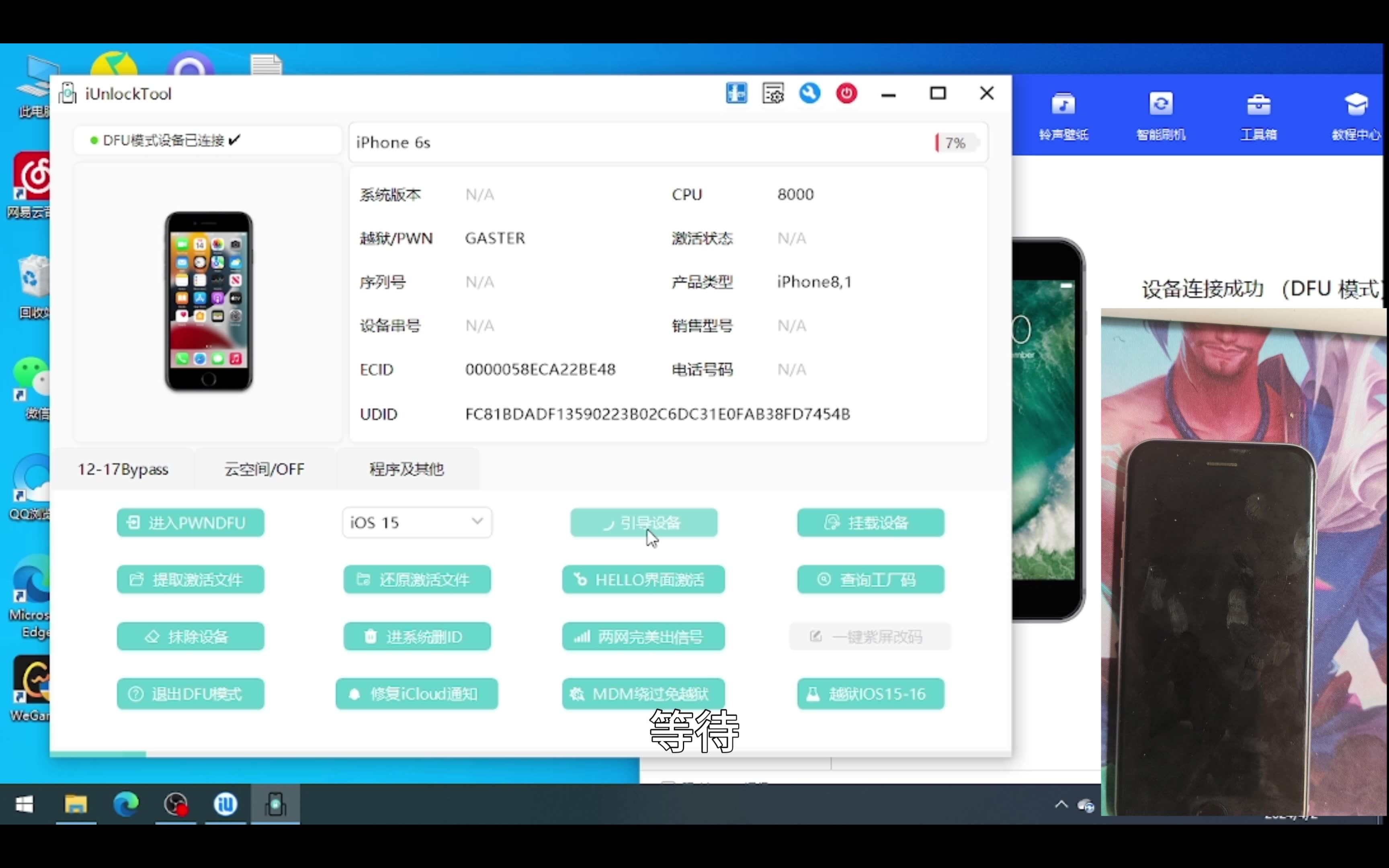Open the iOS 15 version dropdown
The image size is (1389, 868).
point(417,522)
